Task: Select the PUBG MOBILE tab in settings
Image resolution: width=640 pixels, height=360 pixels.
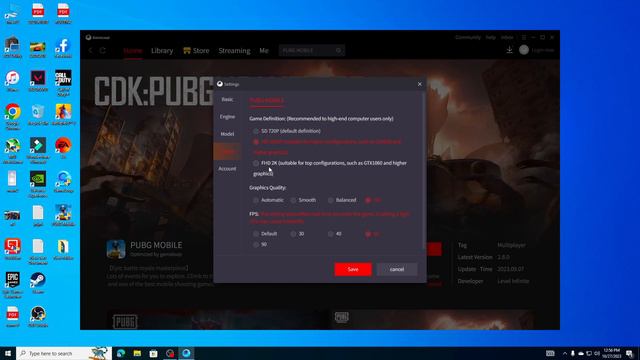Action: click(x=266, y=100)
